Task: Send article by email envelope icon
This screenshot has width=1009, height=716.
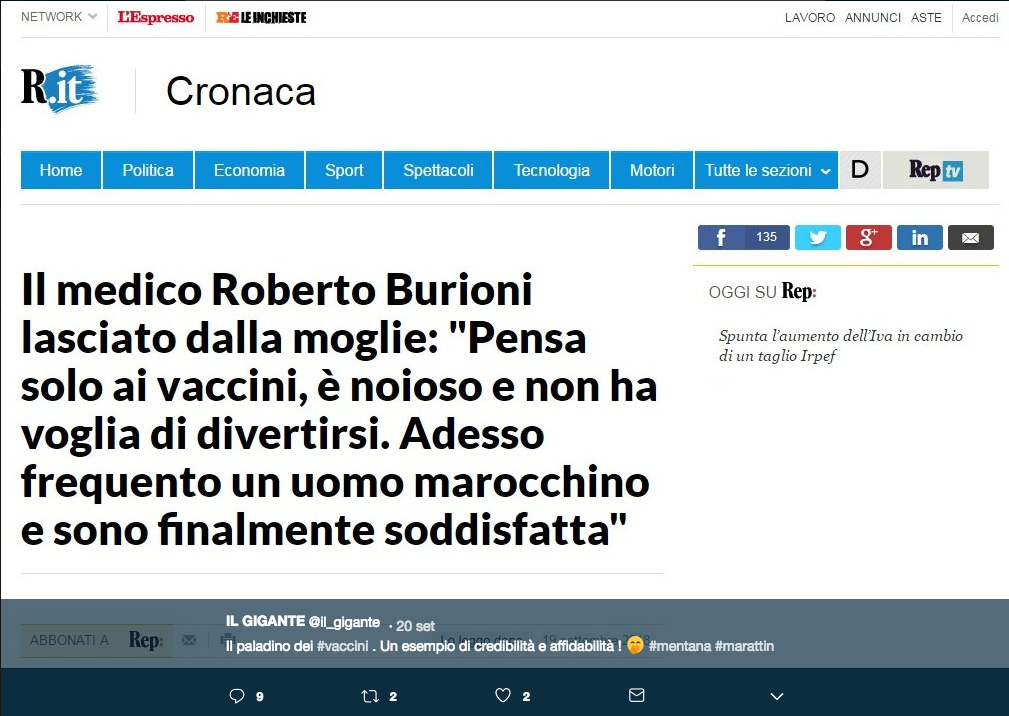Action: [970, 237]
